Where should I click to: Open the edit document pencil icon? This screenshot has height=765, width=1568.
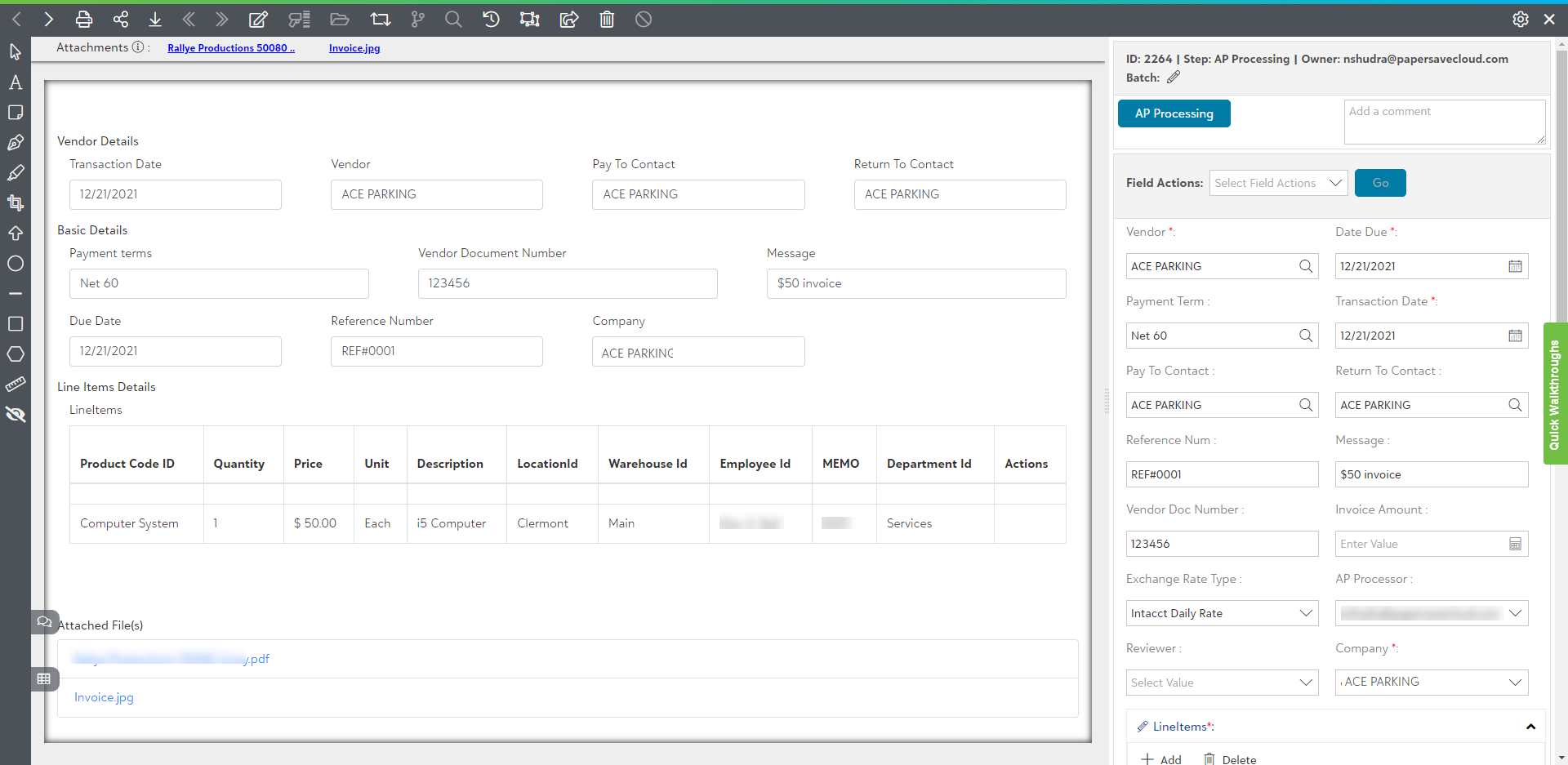[x=258, y=19]
